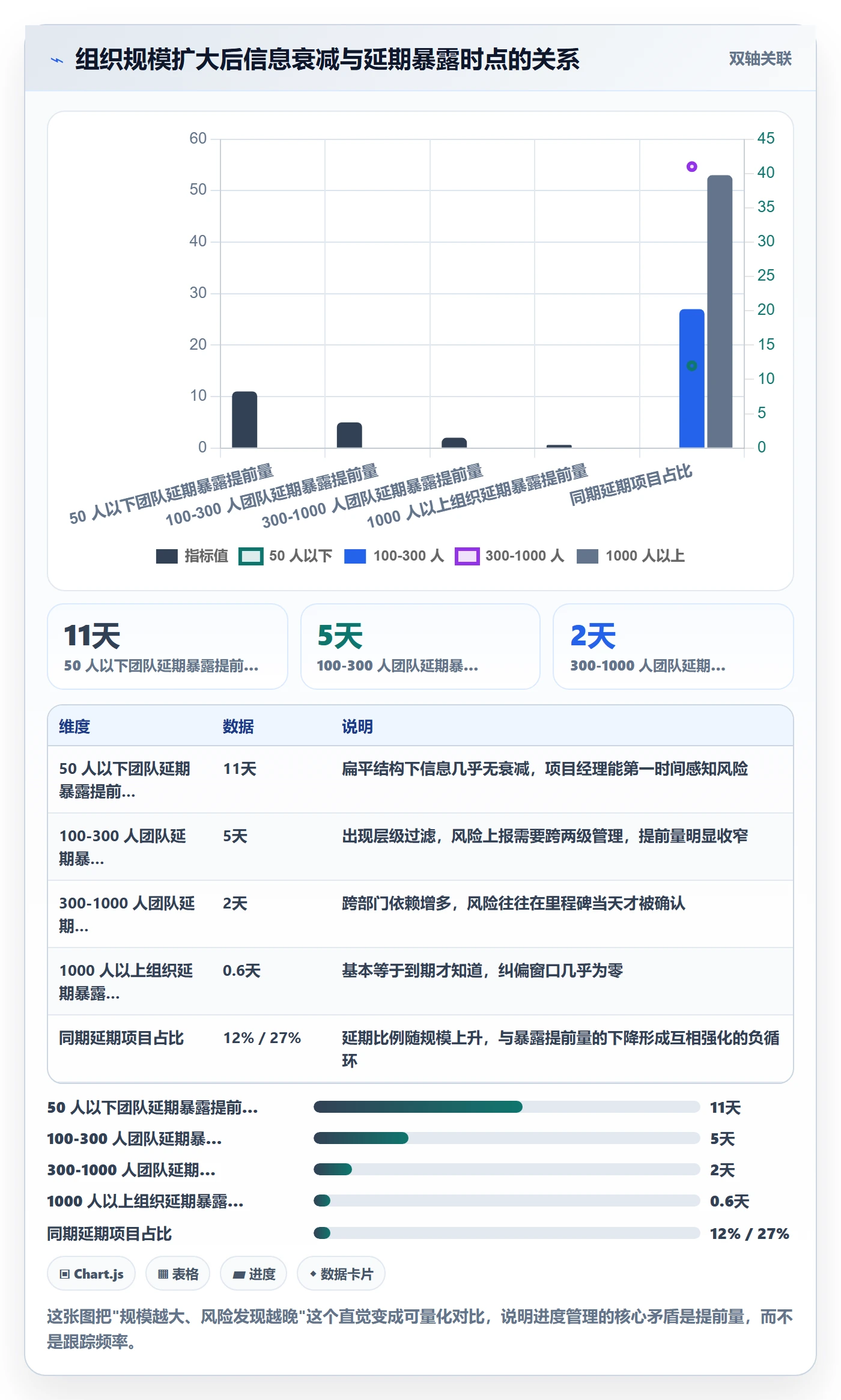Select the 表格 tag chip
The width and height of the screenshot is (841, 1400).
pos(178,1273)
